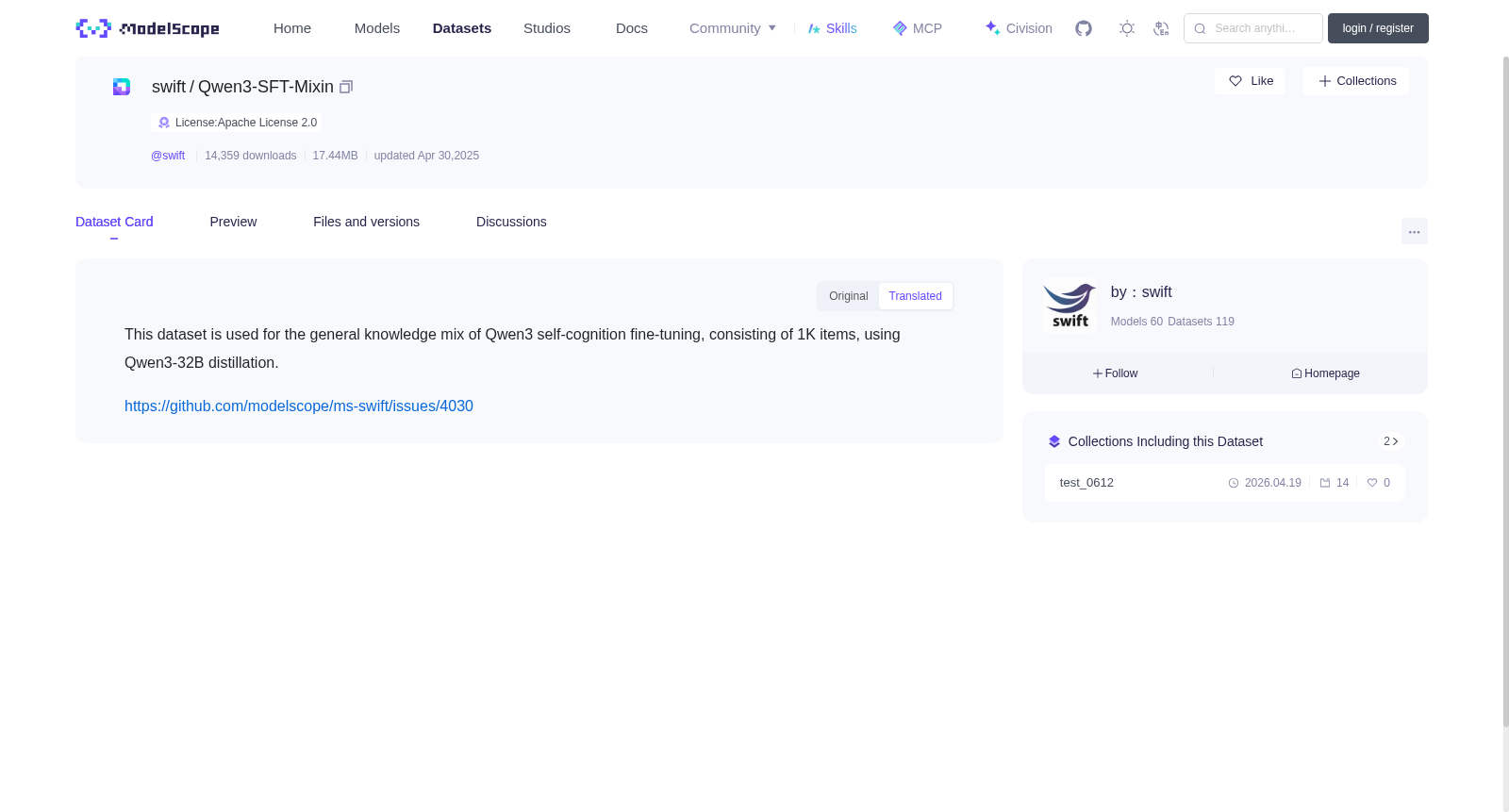This screenshot has width=1509, height=812.
Task: Select the Dataset Card tab
Action: click(x=114, y=222)
